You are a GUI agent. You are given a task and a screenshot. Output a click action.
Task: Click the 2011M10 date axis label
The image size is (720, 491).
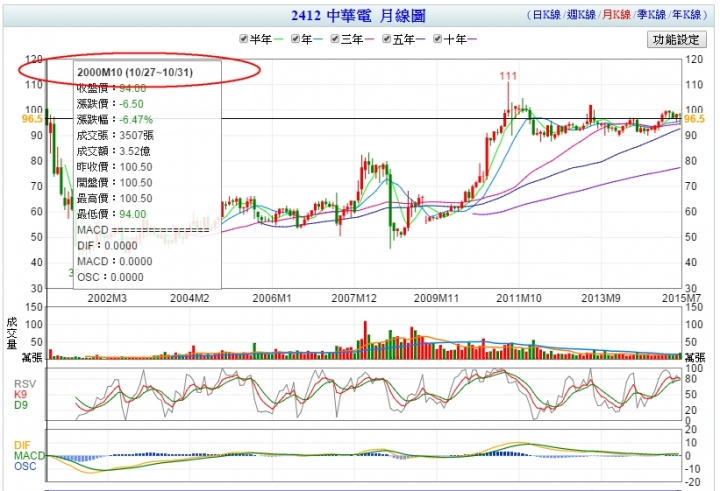[519, 298]
